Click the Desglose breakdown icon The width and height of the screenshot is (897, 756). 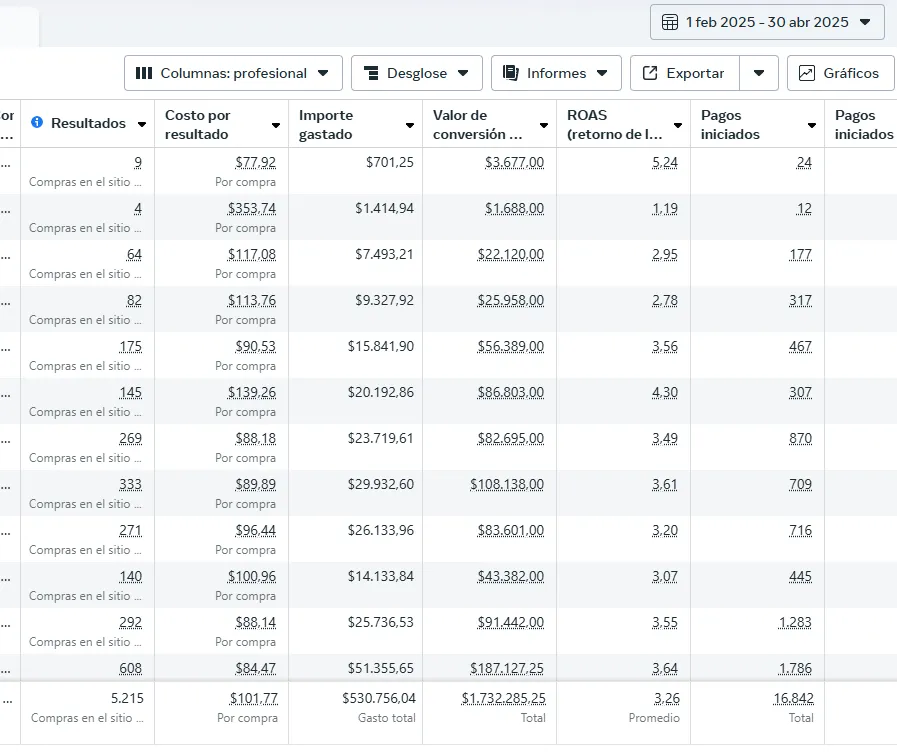(x=371, y=73)
